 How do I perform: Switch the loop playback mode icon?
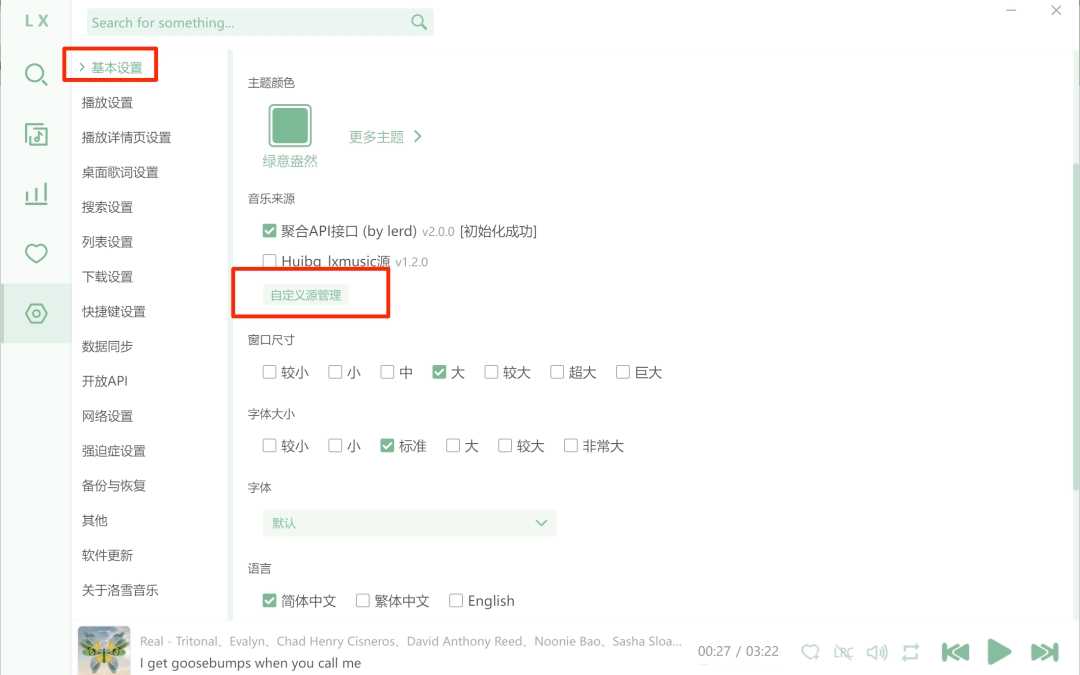click(911, 652)
